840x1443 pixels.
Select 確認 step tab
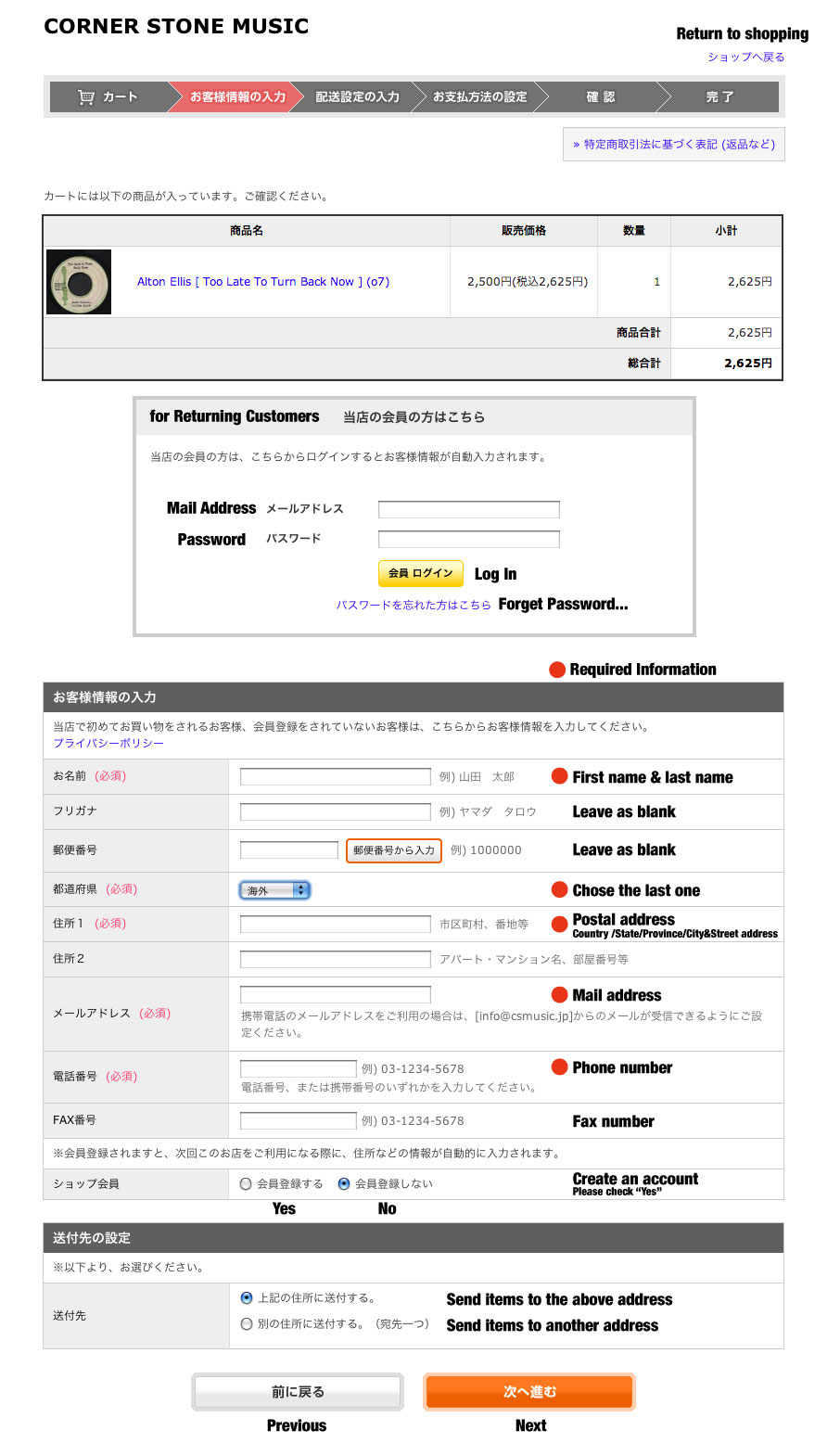601,96
